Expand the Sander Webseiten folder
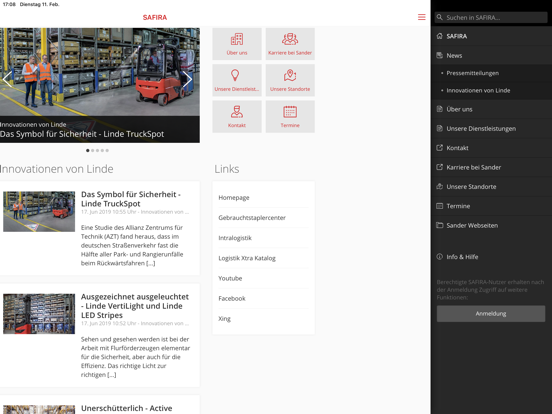Screen dimensions: 552x414 491,225
